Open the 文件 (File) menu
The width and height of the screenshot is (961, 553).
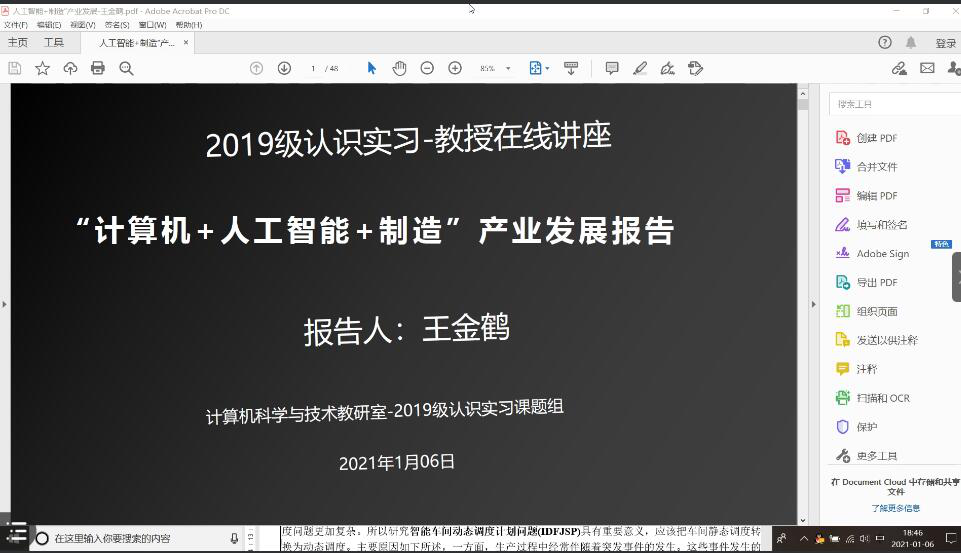click(15, 24)
